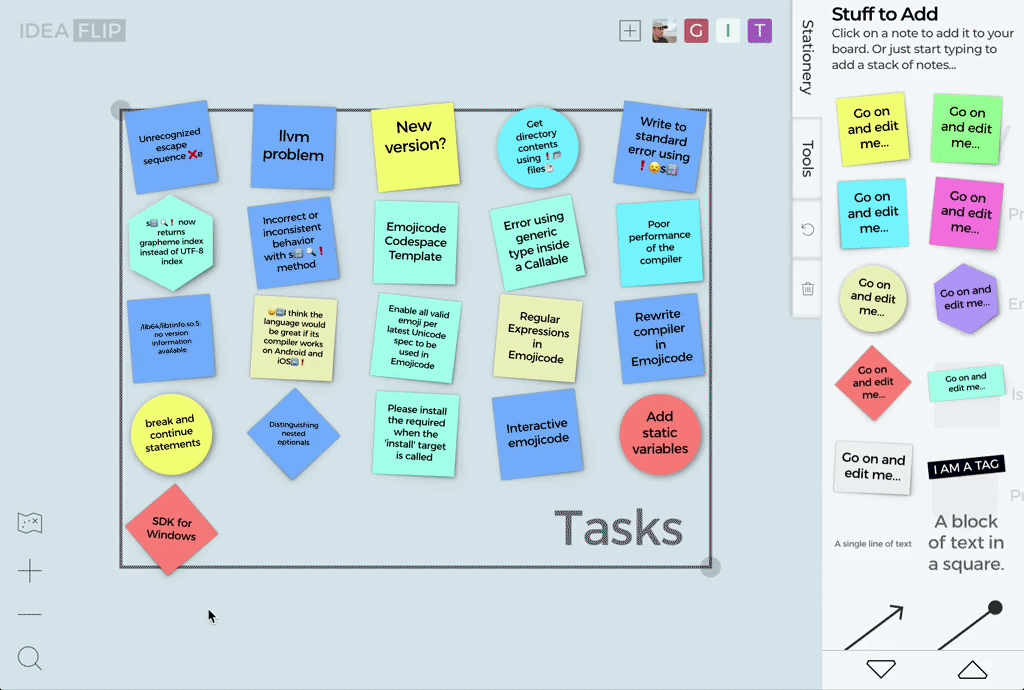Select 'Enable all valid emoji' note
This screenshot has height=690, width=1024.
[x=415, y=337]
